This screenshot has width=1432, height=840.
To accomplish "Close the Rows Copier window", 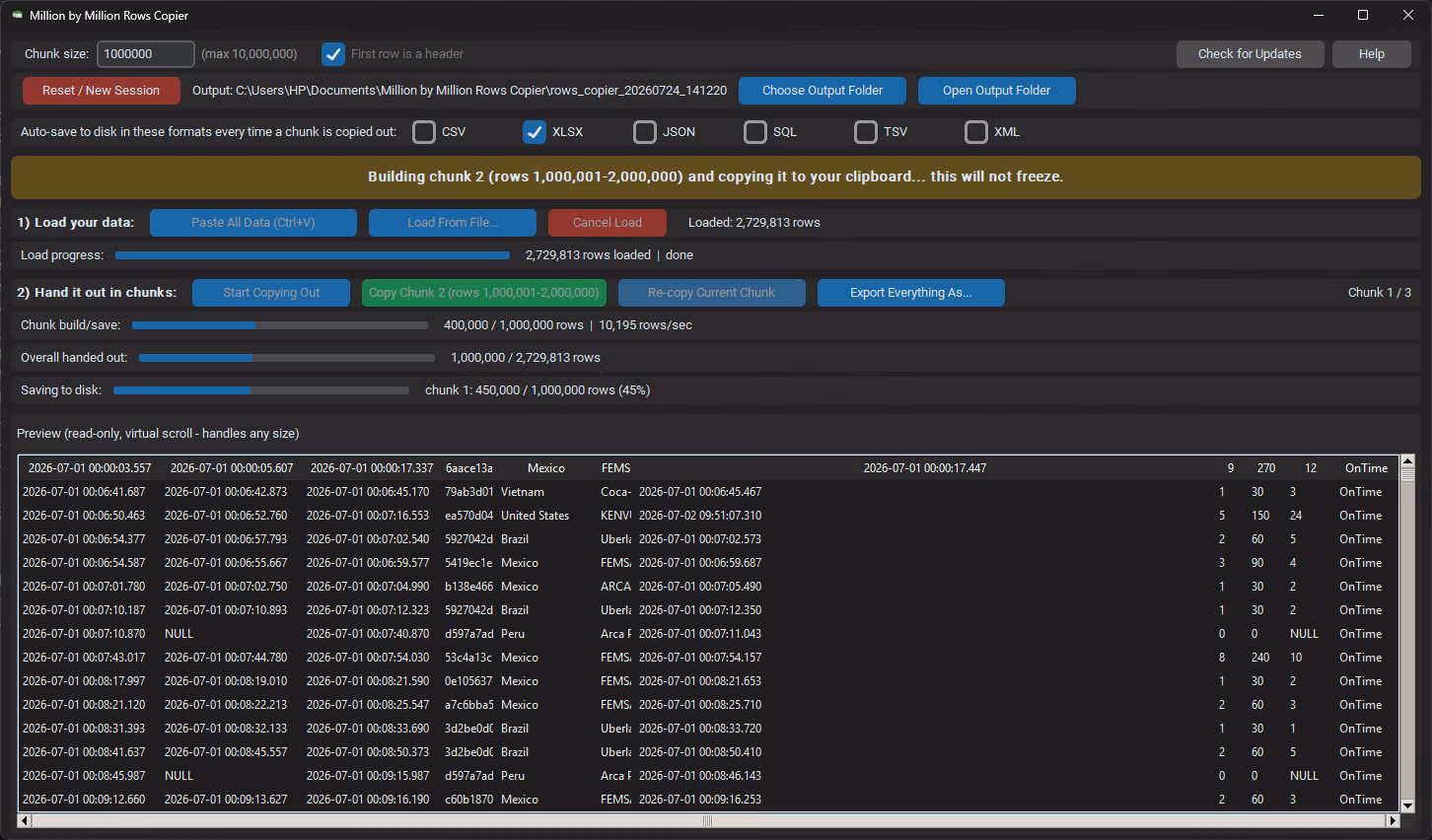I will coord(1408,16).
